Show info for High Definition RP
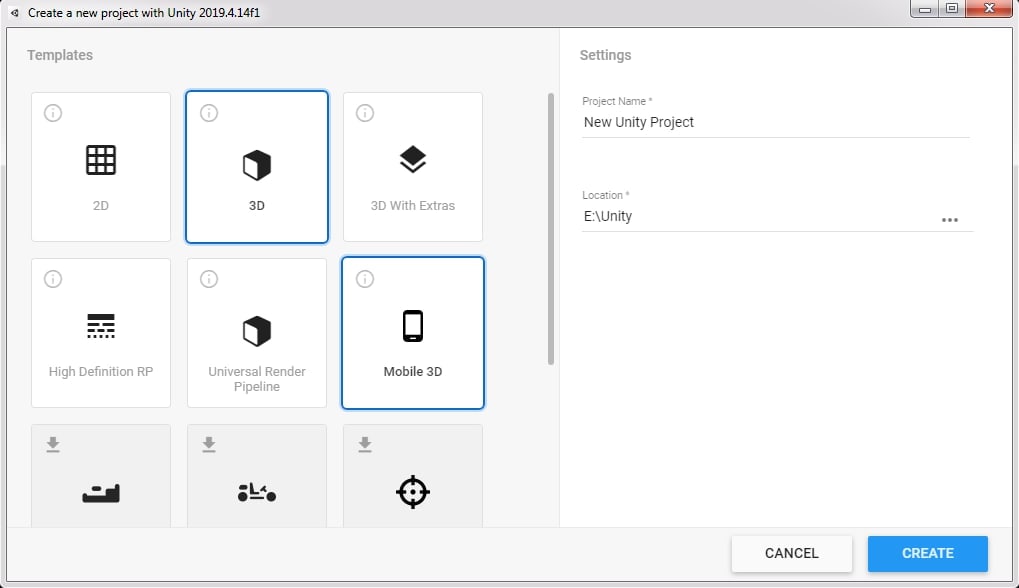Screen dimensions: 1019x588 pos(53,279)
